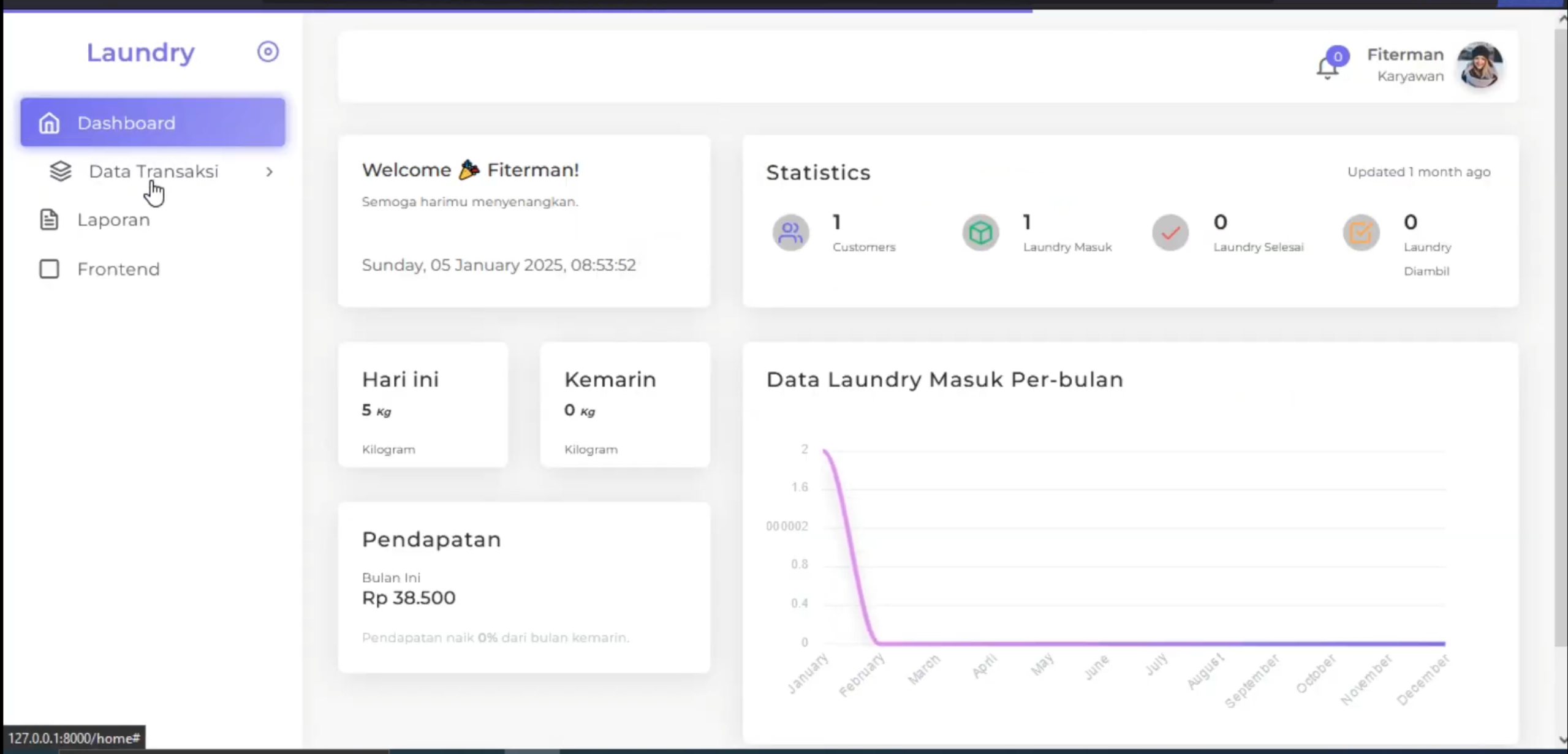Click 'Semoga harimu menyenangkan.' text

tap(470, 202)
